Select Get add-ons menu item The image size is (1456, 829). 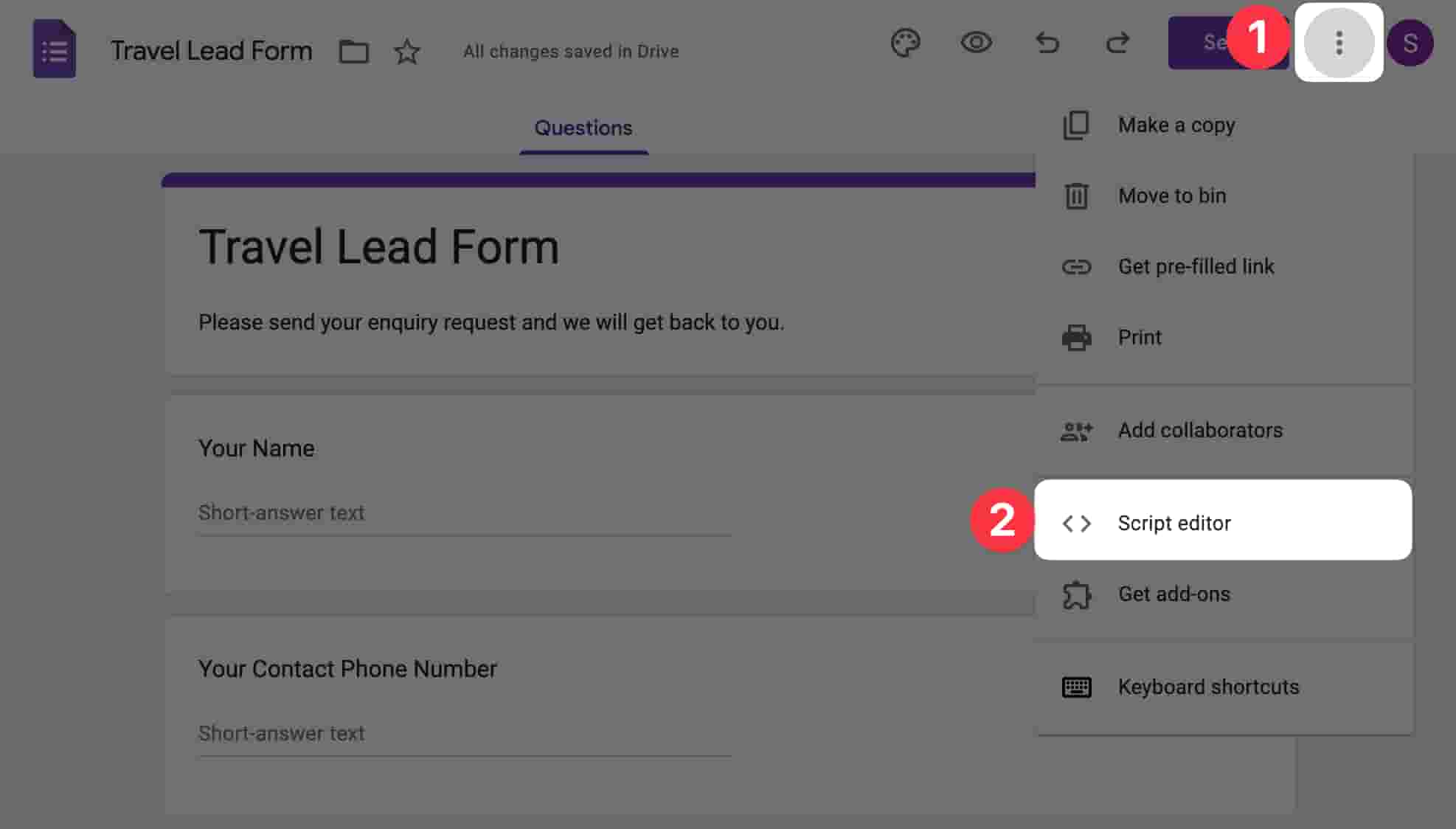click(1174, 594)
